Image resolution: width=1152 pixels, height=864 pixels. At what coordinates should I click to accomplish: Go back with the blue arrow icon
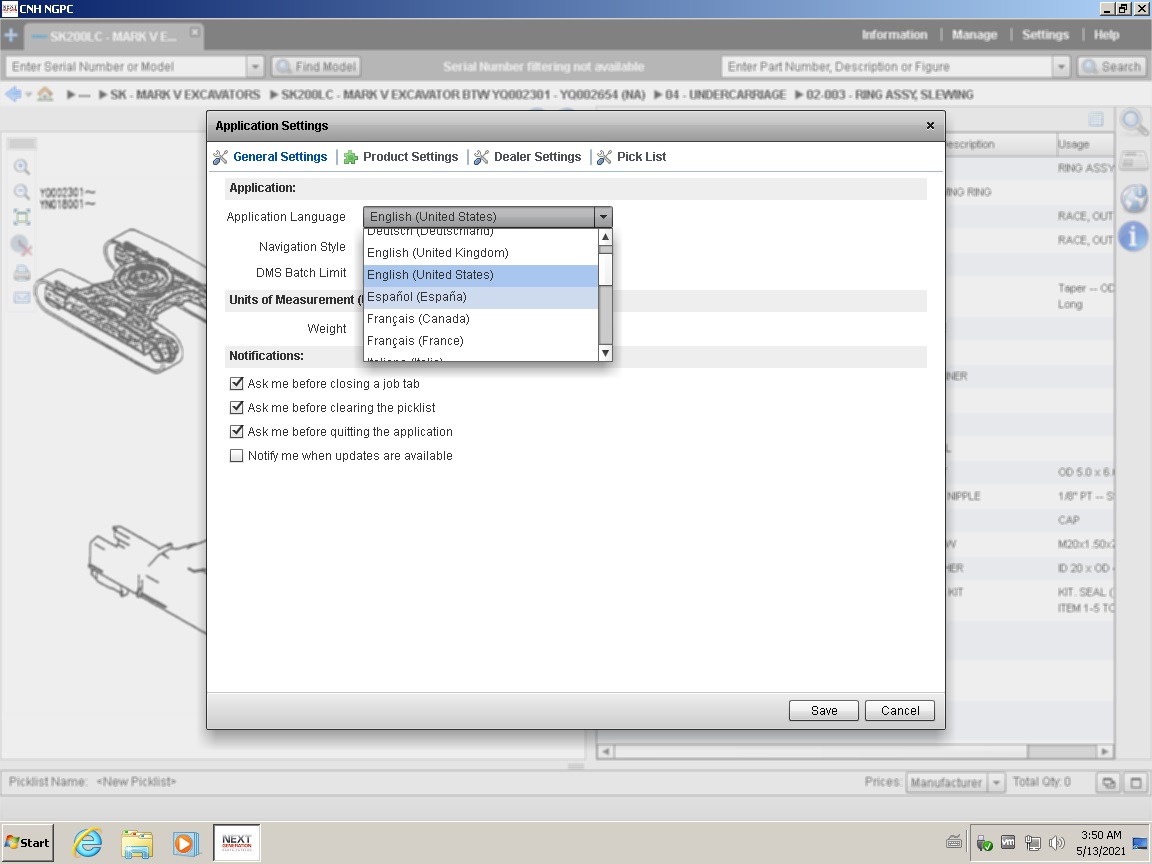pos(13,94)
